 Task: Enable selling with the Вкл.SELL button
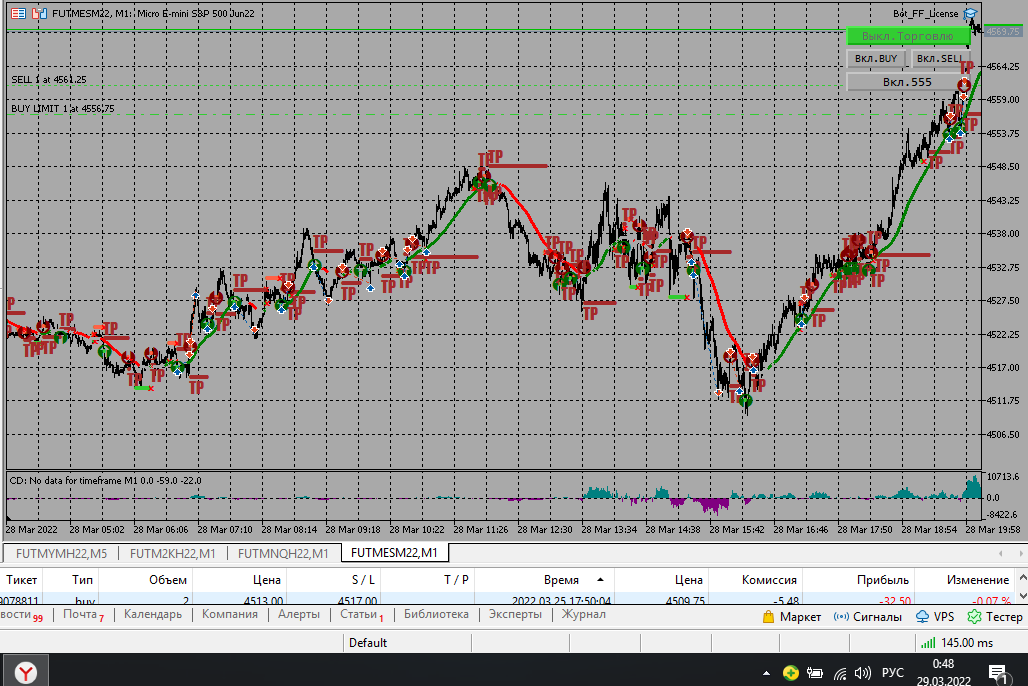coord(940,59)
